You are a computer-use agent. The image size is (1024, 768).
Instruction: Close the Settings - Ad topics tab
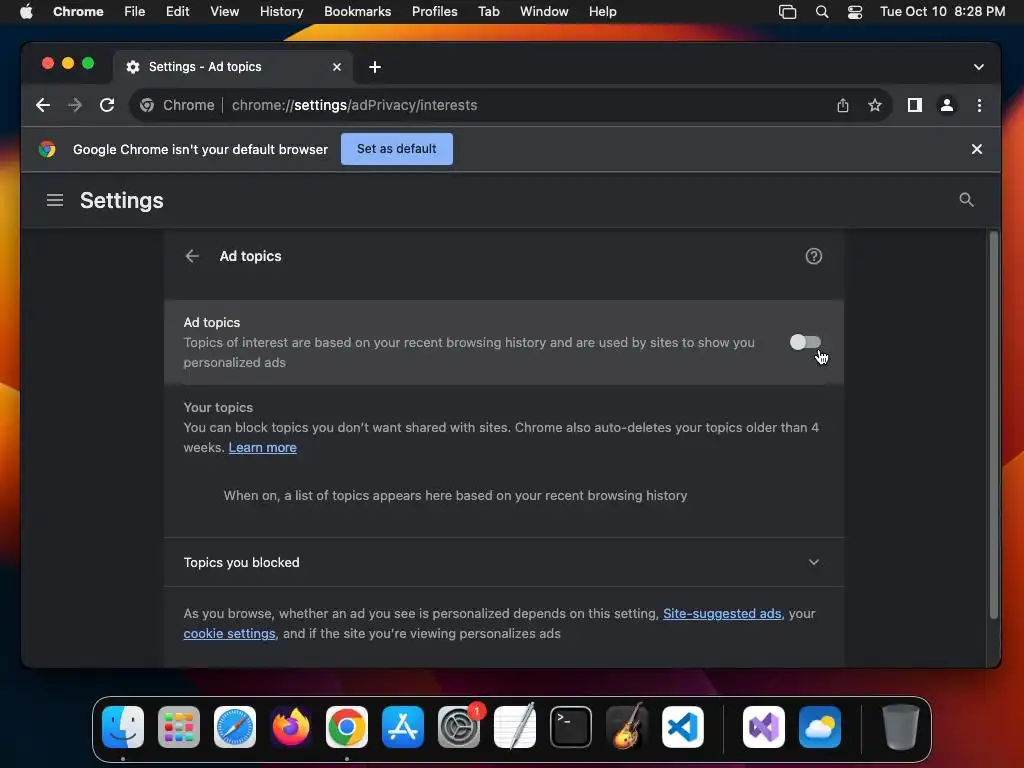(337, 67)
